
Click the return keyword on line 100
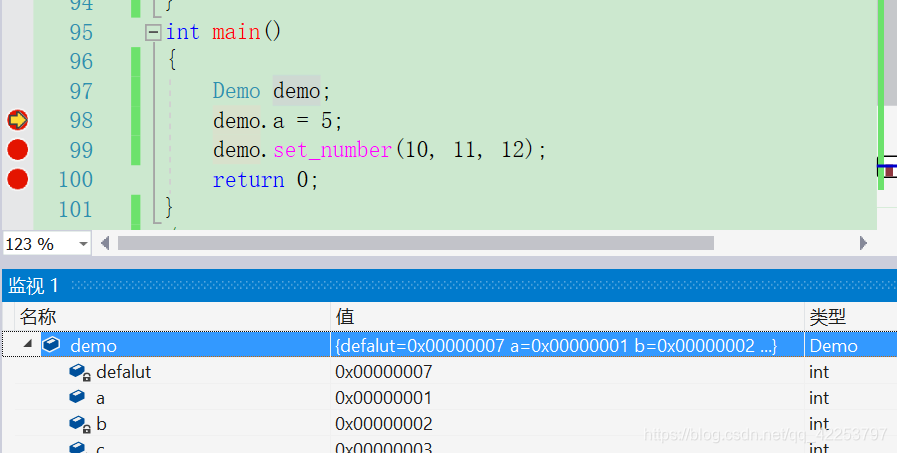(x=248, y=180)
